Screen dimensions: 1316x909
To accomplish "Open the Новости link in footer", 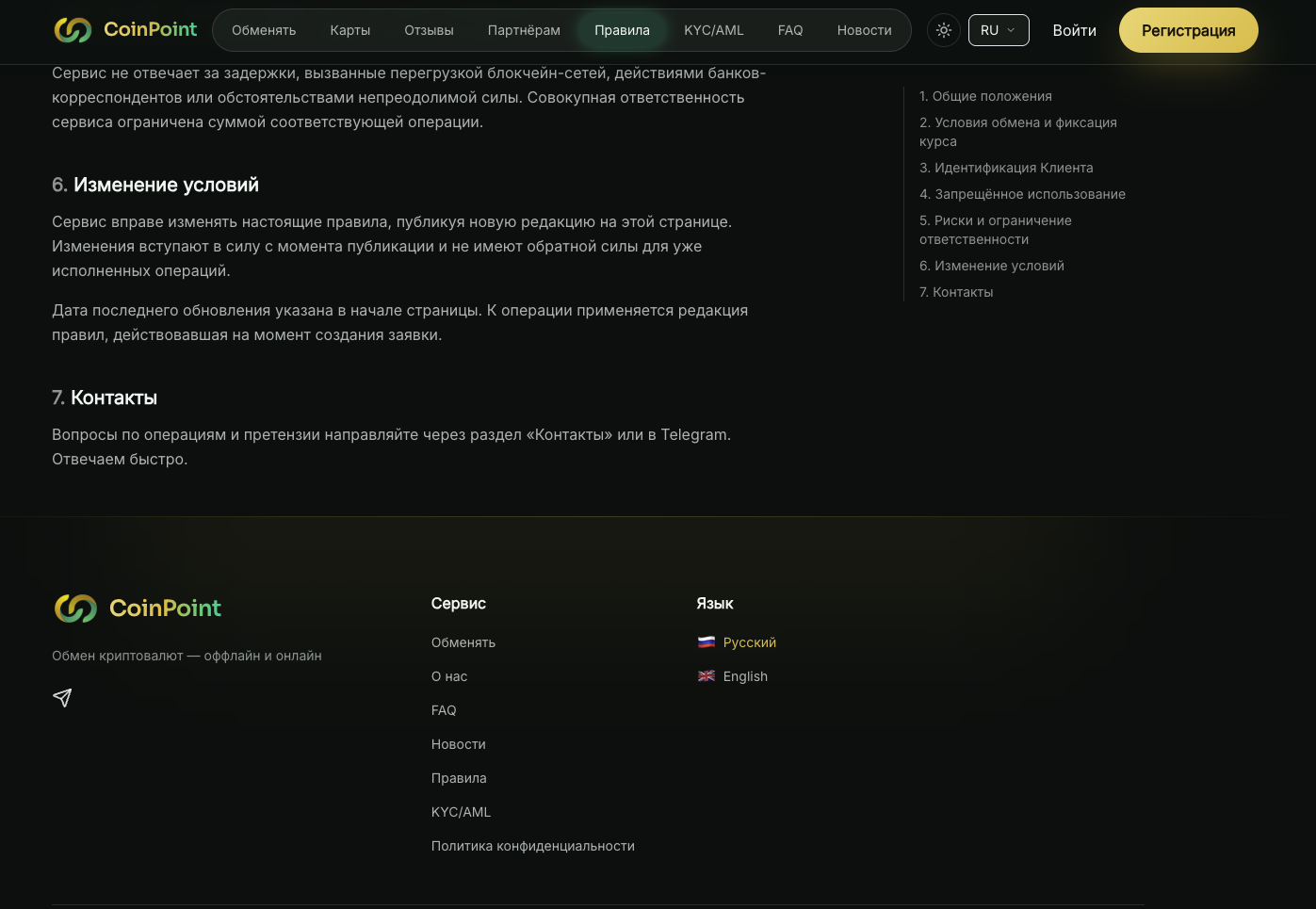I will 459,744.
